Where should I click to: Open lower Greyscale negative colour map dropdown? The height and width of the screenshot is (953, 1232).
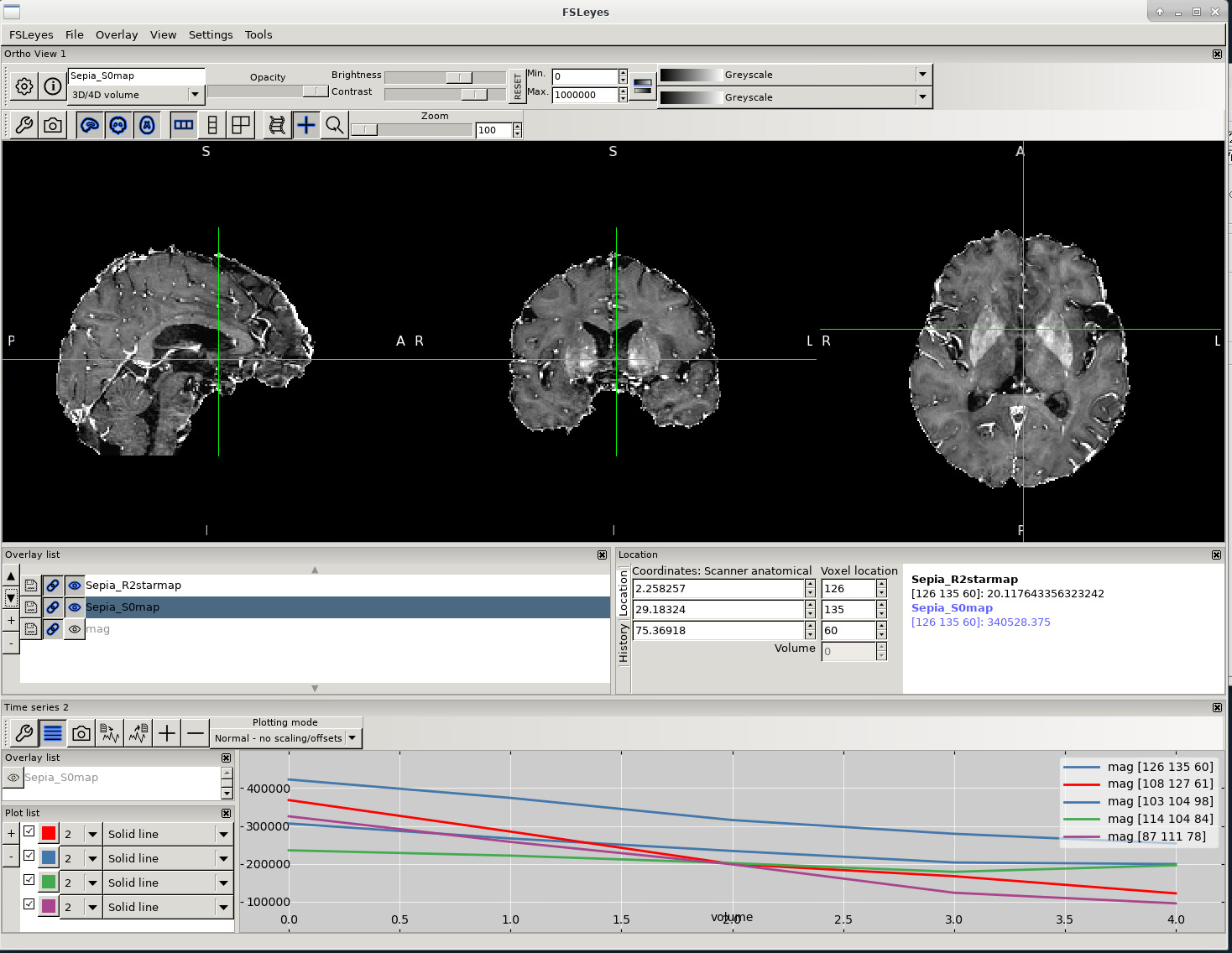pos(794,97)
